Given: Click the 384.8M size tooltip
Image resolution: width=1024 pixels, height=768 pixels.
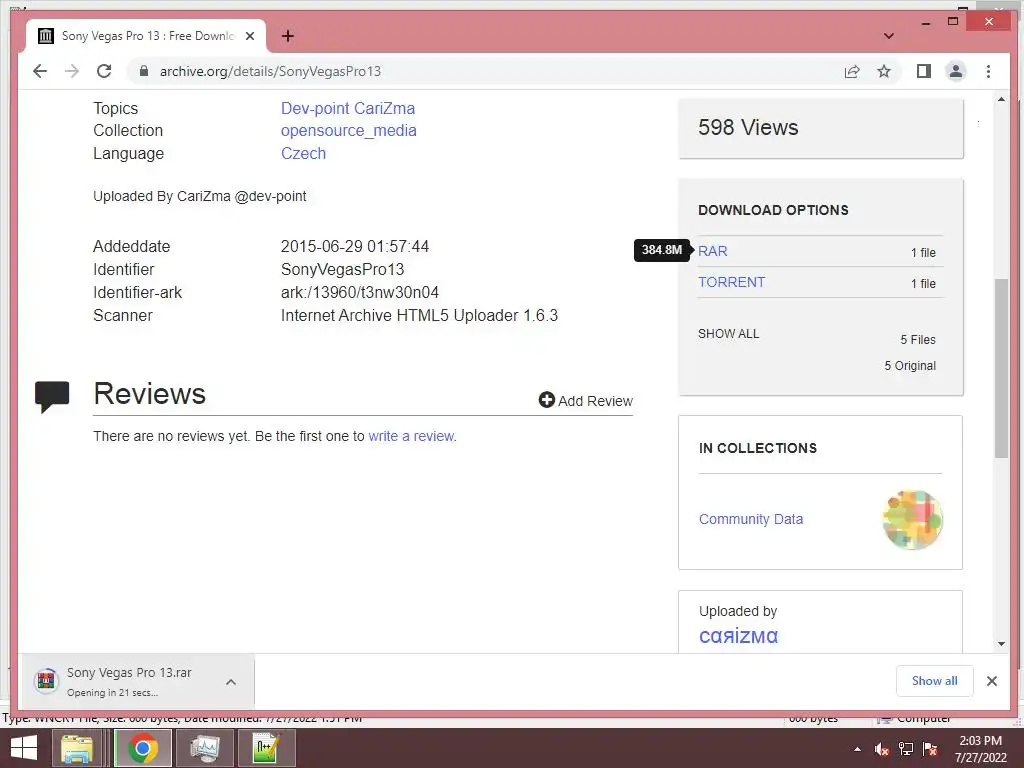Looking at the screenshot, I should click(x=662, y=250).
